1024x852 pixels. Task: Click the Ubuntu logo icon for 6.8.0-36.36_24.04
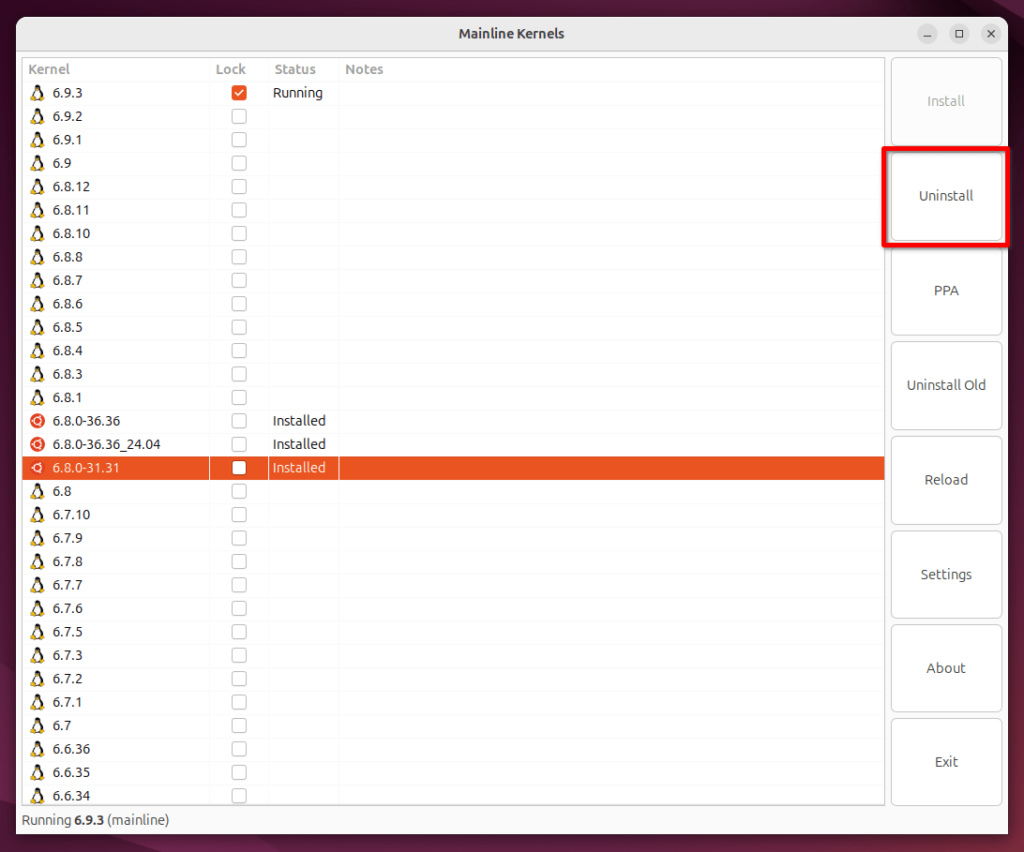click(37, 445)
